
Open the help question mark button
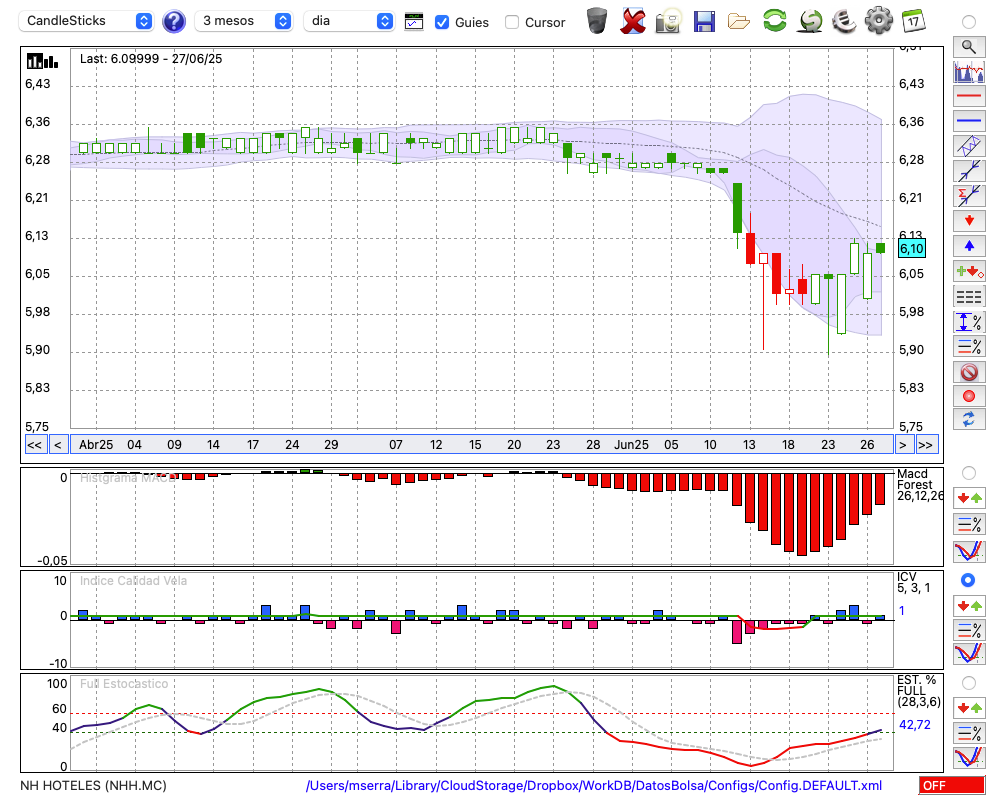tap(173, 22)
